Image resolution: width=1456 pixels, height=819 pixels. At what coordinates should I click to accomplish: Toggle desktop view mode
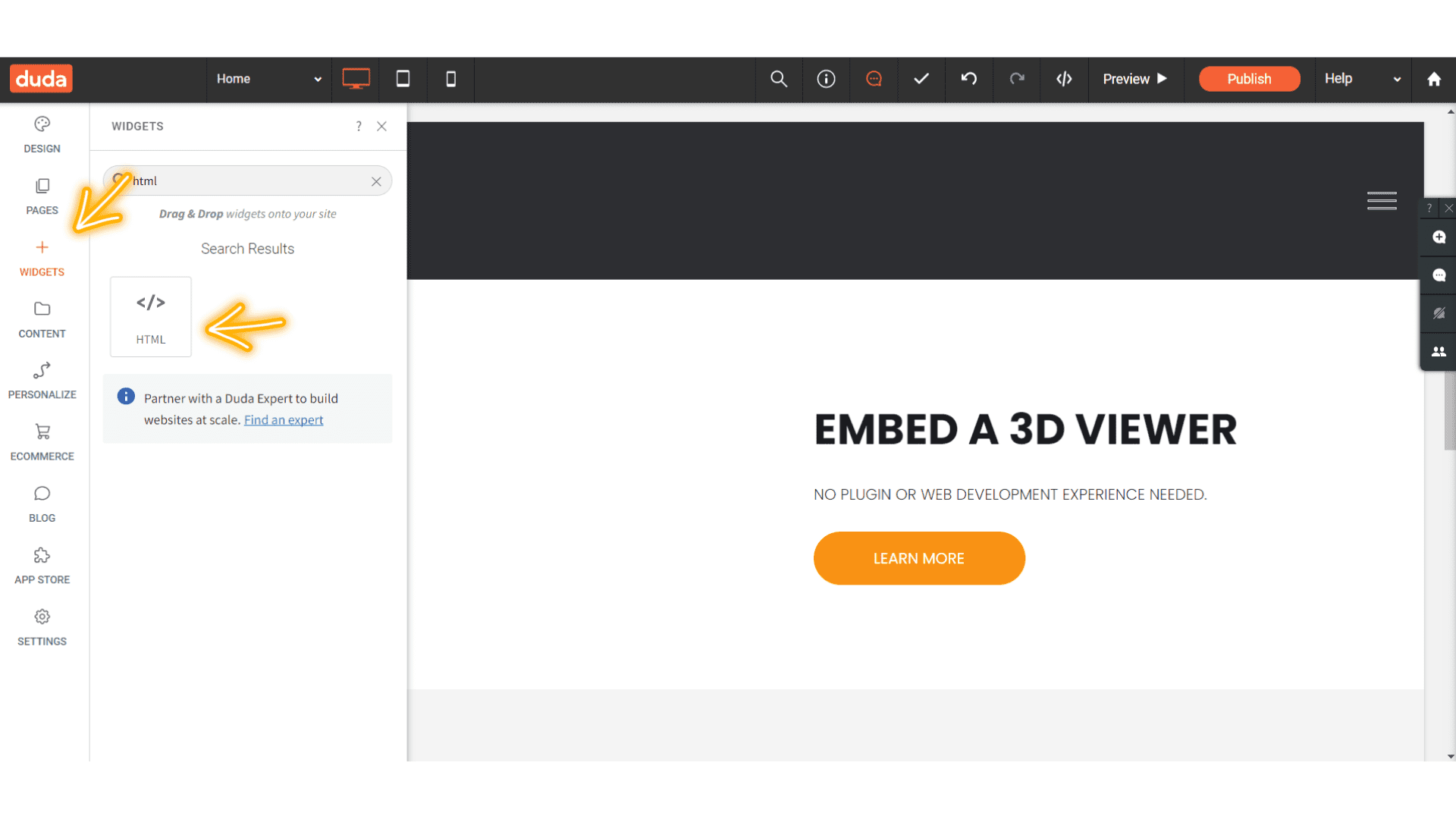click(356, 79)
